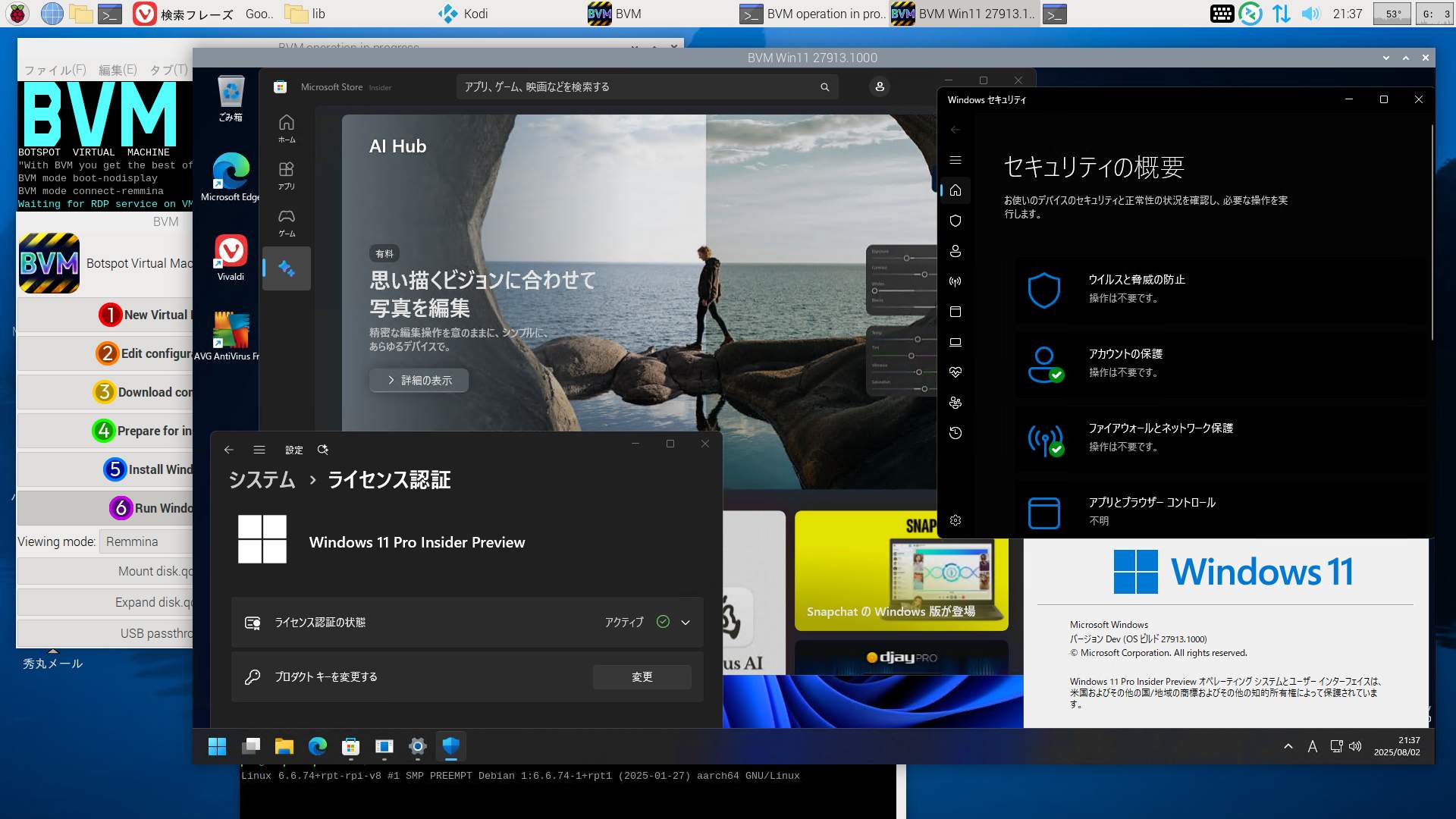
Task: Open 編集(E) menu in terminal window
Action: [118, 70]
